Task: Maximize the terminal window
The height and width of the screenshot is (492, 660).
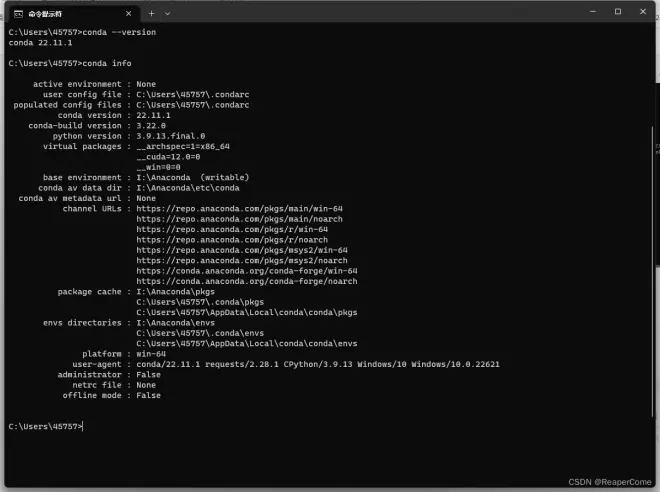Action: pos(617,12)
